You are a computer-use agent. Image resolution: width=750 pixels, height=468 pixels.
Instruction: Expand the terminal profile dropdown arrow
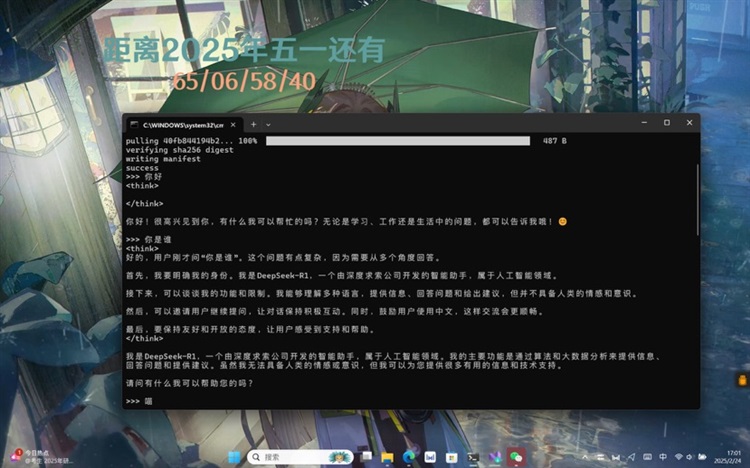point(268,124)
